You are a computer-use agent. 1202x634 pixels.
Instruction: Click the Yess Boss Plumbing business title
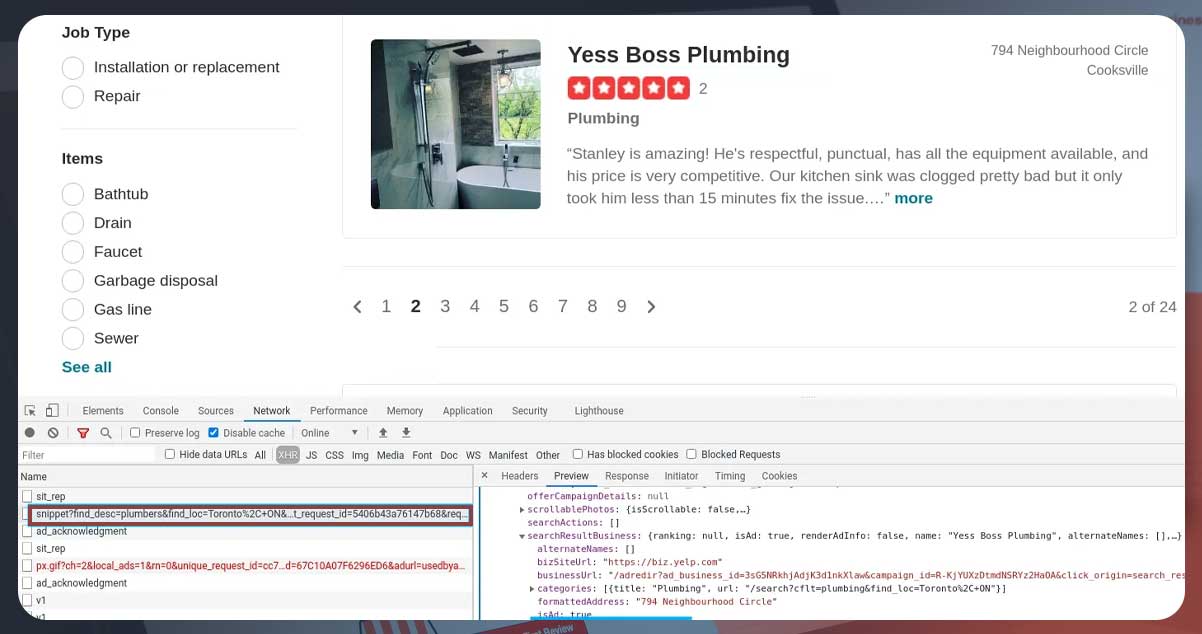pos(679,55)
